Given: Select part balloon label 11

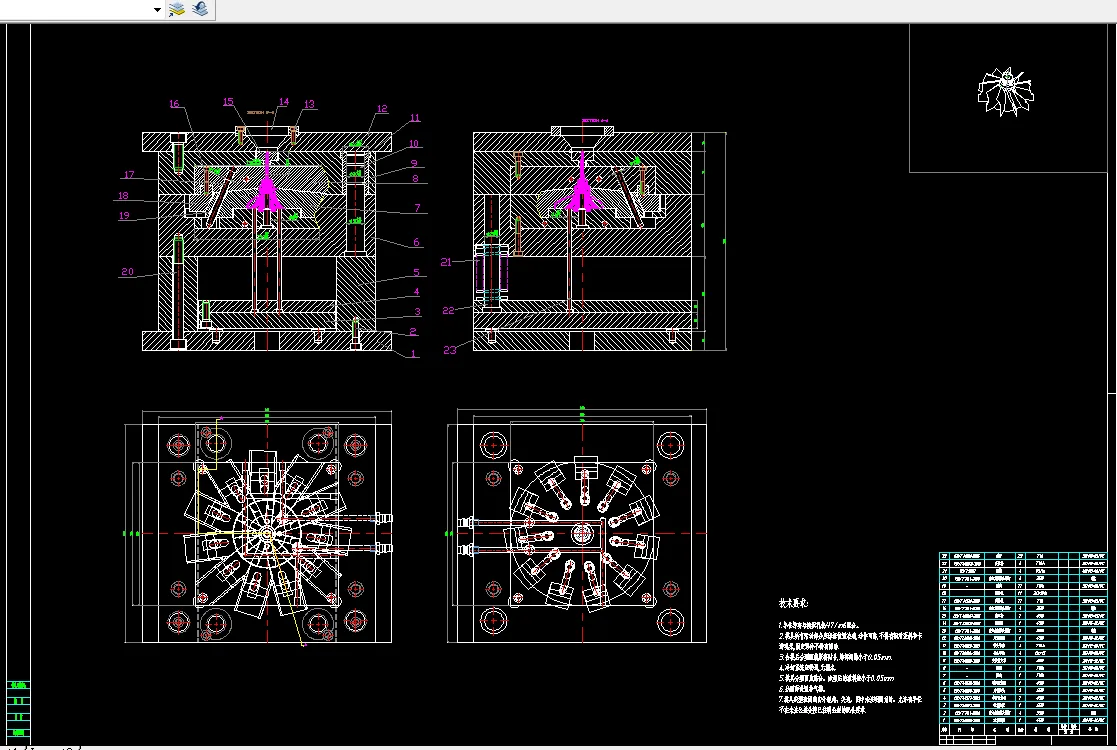Looking at the screenshot, I should [x=415, y=118].
